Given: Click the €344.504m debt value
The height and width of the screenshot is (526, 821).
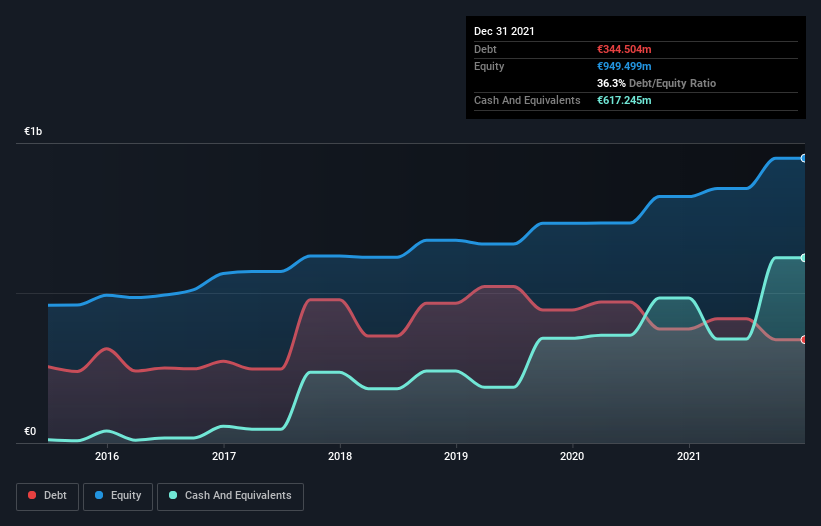Looking at the screenshot, I should (x=624, y=49).
